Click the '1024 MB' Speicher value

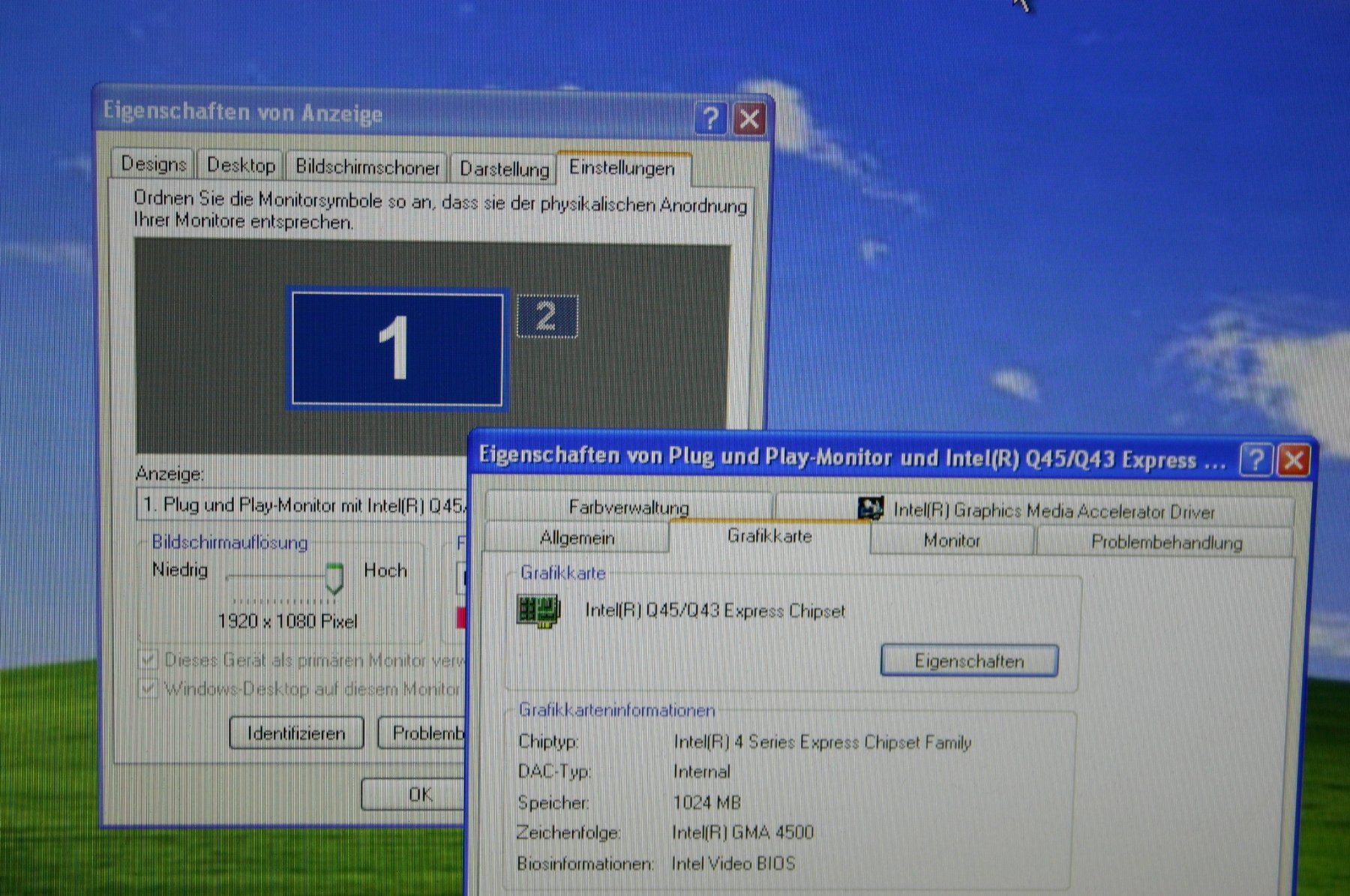[x=706, y=803]
